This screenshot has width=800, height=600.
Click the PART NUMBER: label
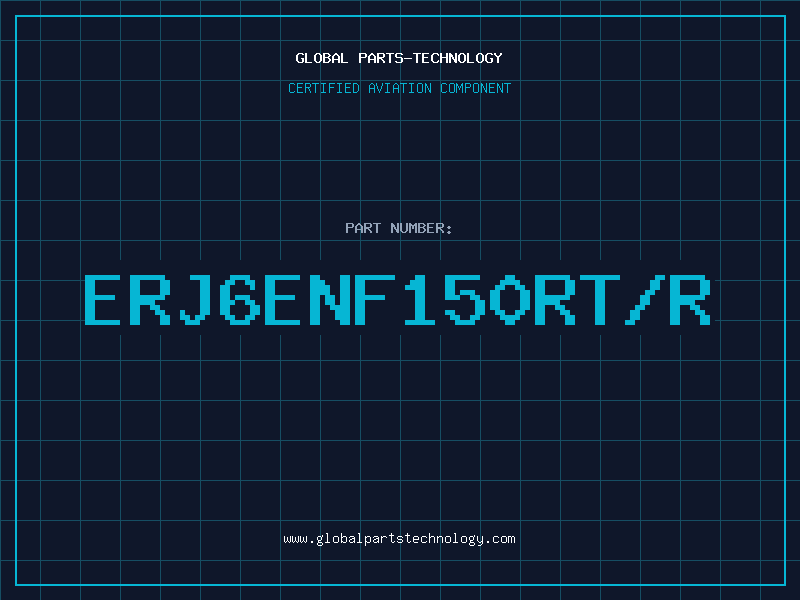click(x=398, y=228)
